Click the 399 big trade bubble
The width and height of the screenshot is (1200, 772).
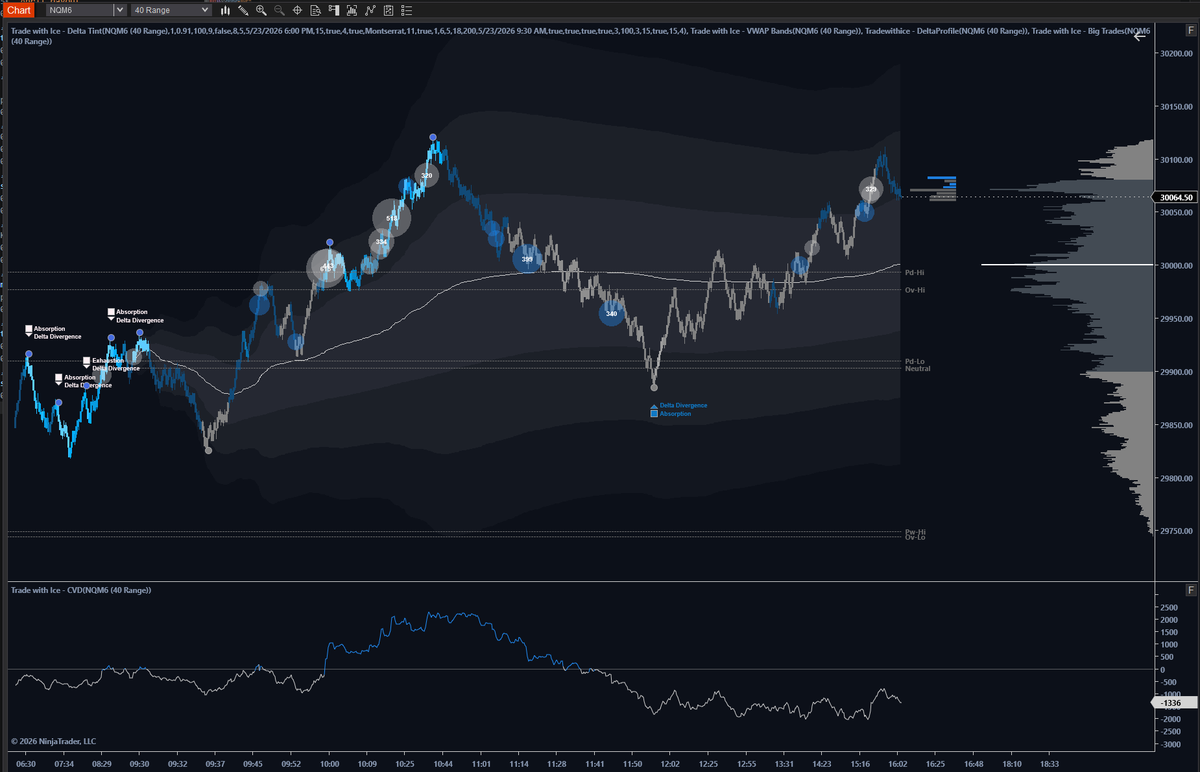[x=527, y=260]
